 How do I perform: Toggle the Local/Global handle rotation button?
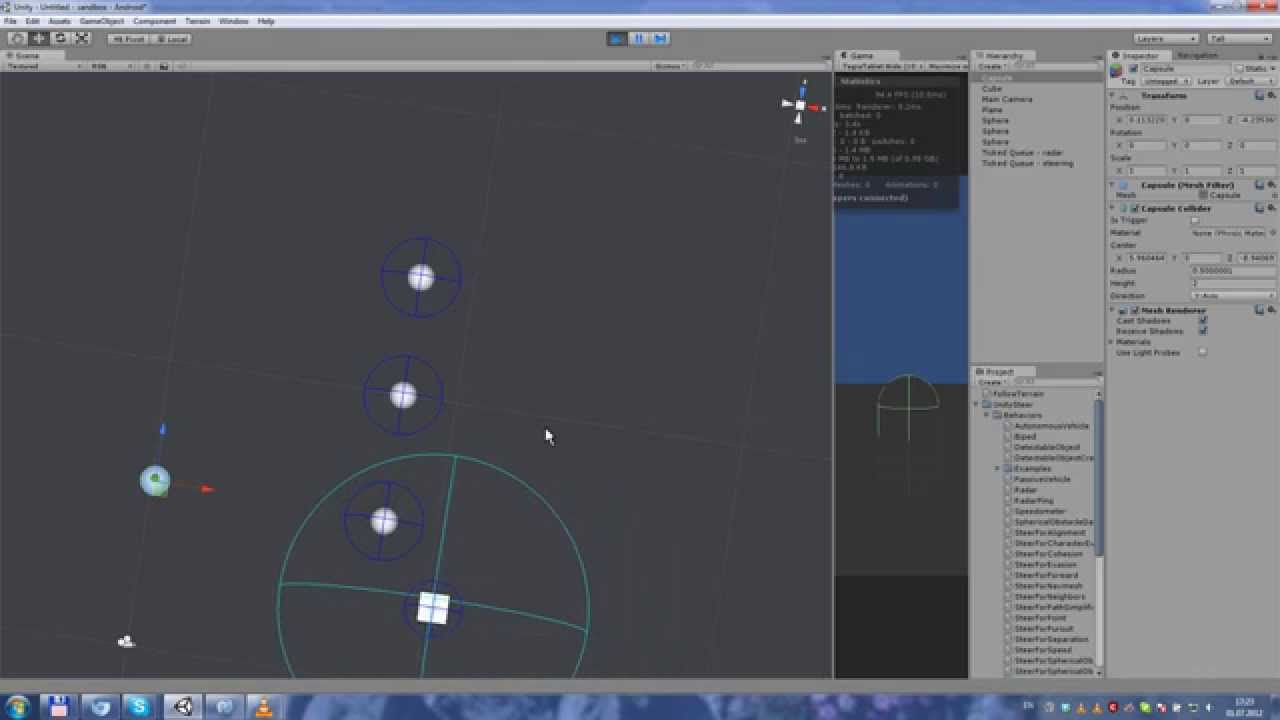(171, 39)
